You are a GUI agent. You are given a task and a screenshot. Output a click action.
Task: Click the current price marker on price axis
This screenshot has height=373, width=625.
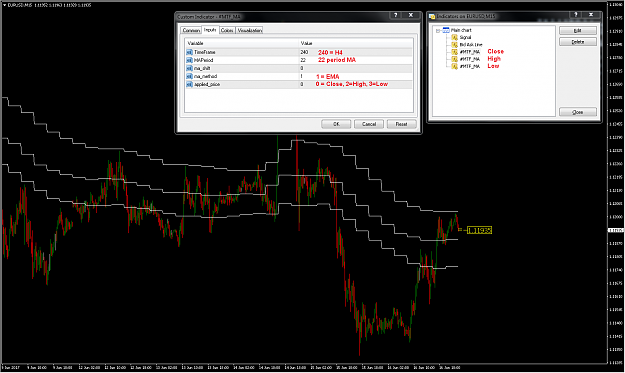(616, 230)
